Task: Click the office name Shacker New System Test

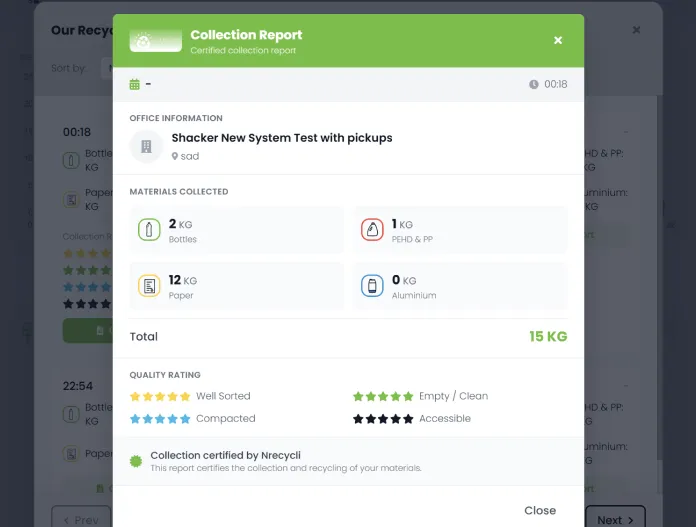Action: point(281,138)
